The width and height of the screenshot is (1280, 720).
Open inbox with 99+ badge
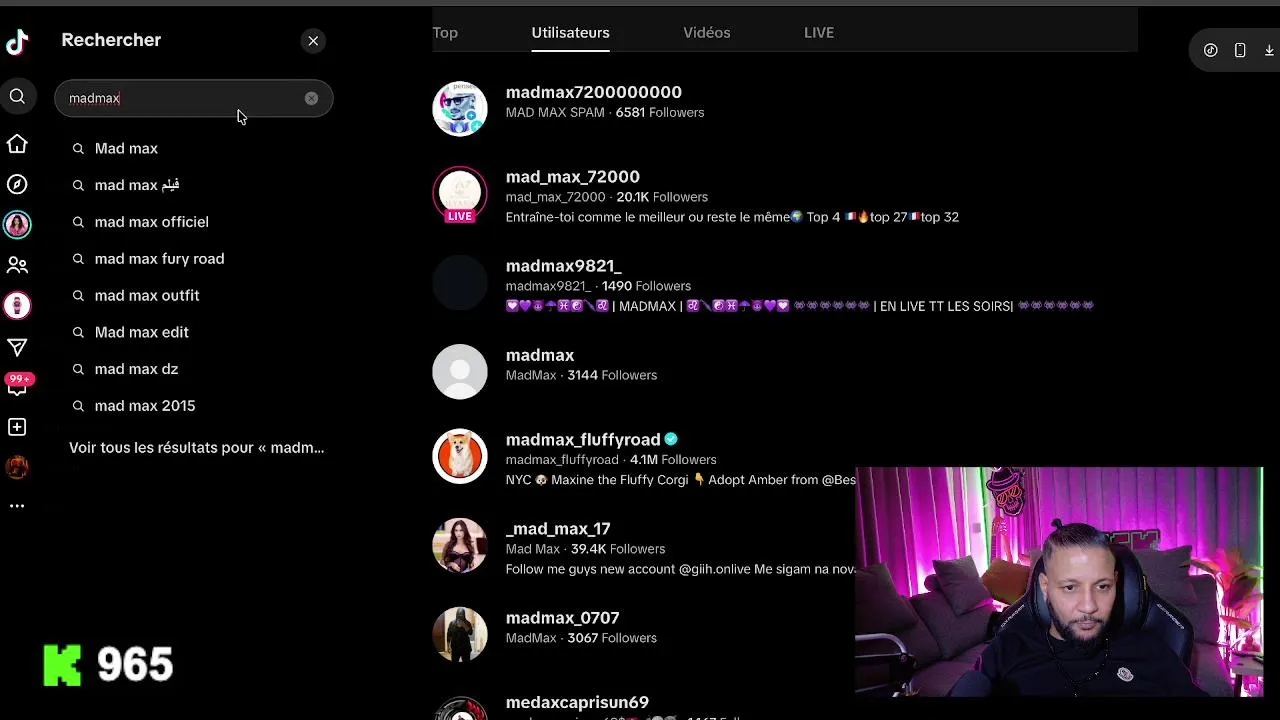click(18, 385)
